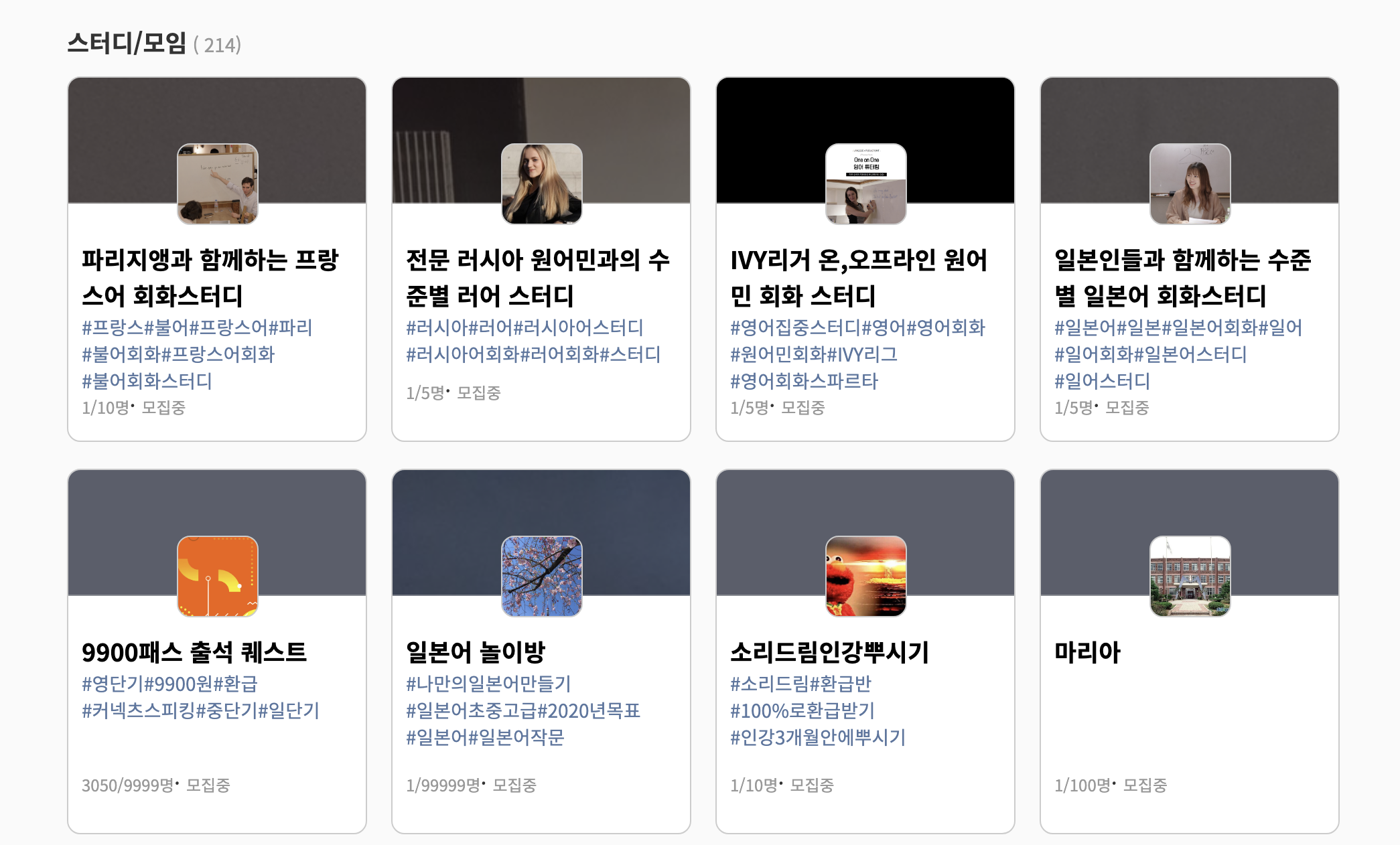Open the cherry blossom thumbnail image

click(x=541, y=576)
